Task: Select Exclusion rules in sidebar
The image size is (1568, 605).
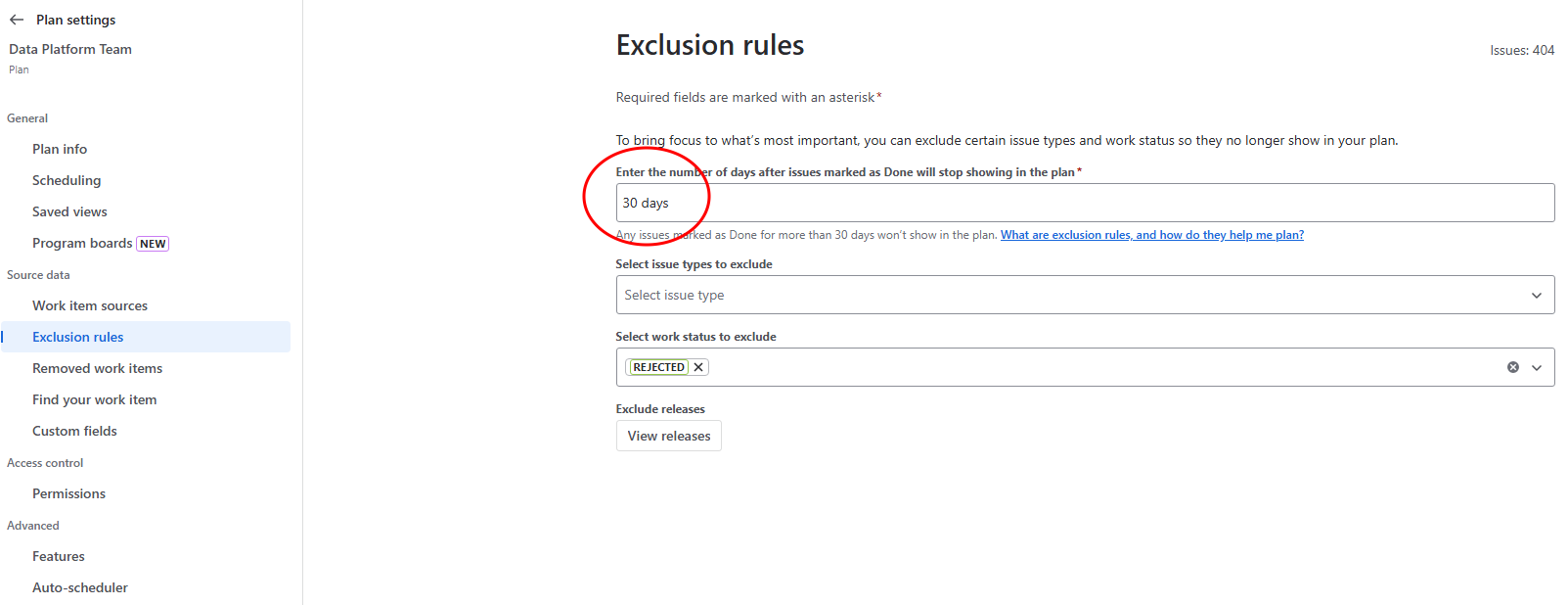Action: tap(78, 336)
